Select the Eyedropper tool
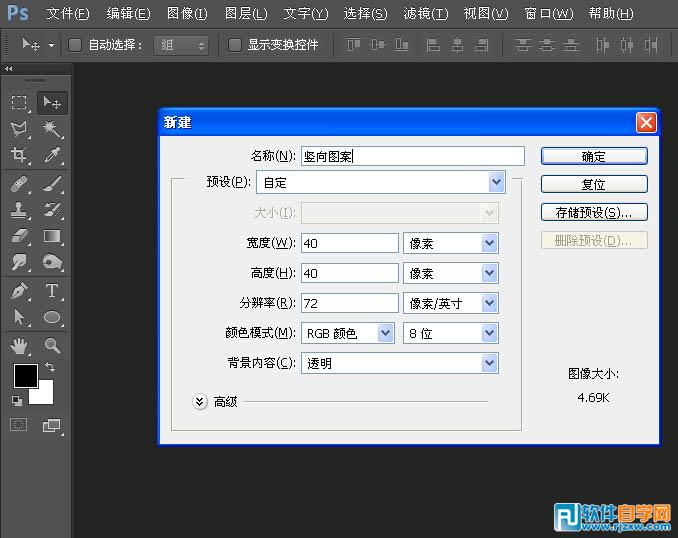Image resolution: width=678 pixels, height=538 pixels. coord(52,155)
